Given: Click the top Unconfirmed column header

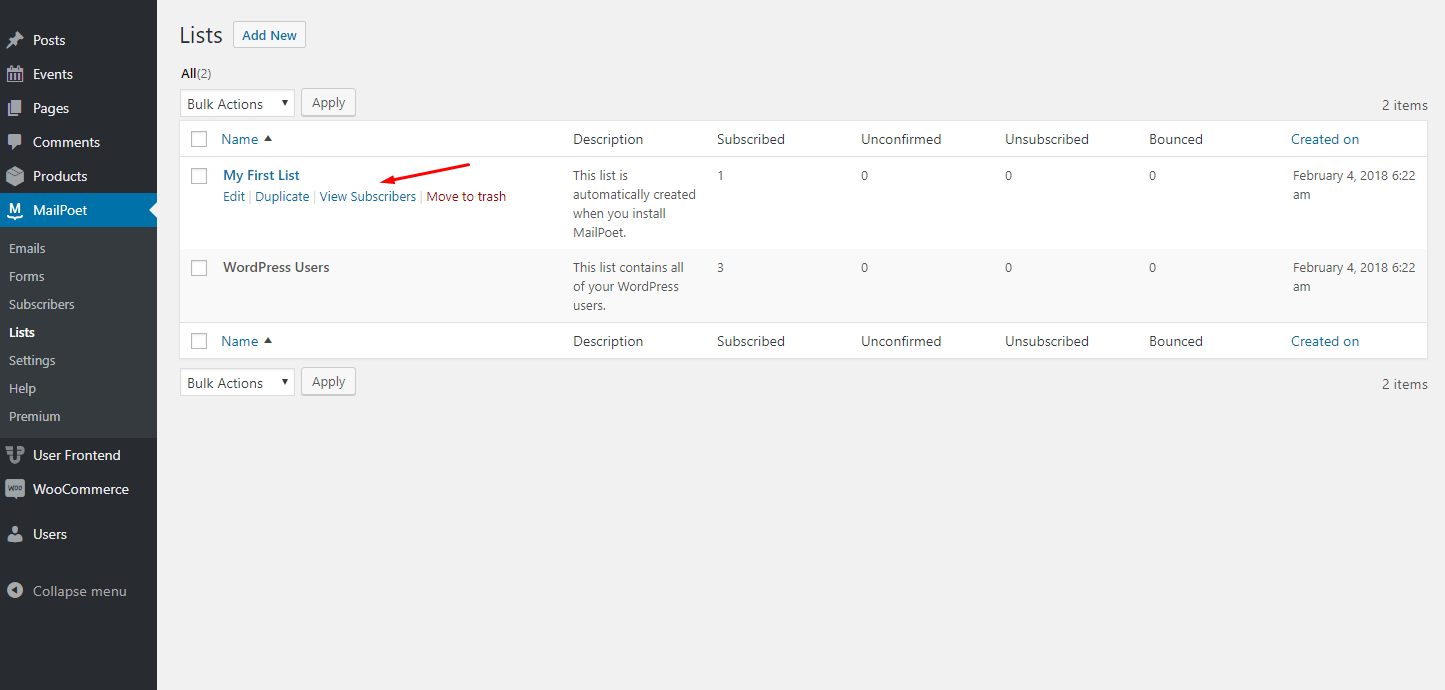Looking at the screenshot, I should [901, 139].
